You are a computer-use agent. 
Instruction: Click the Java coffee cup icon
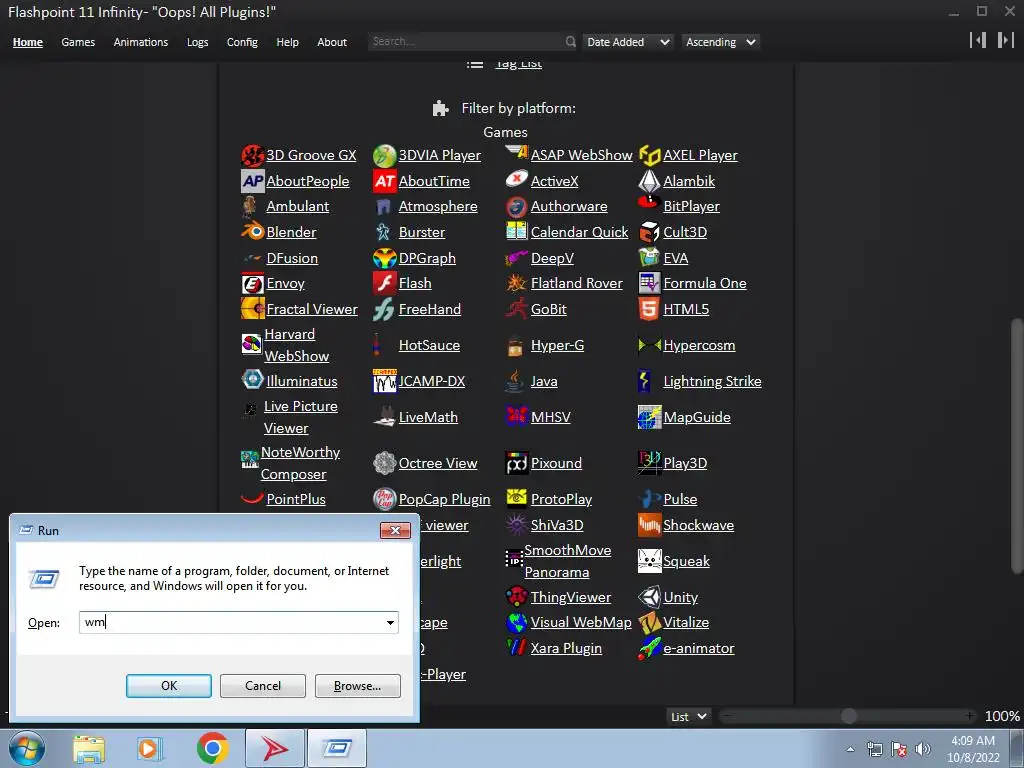point(515,381)
